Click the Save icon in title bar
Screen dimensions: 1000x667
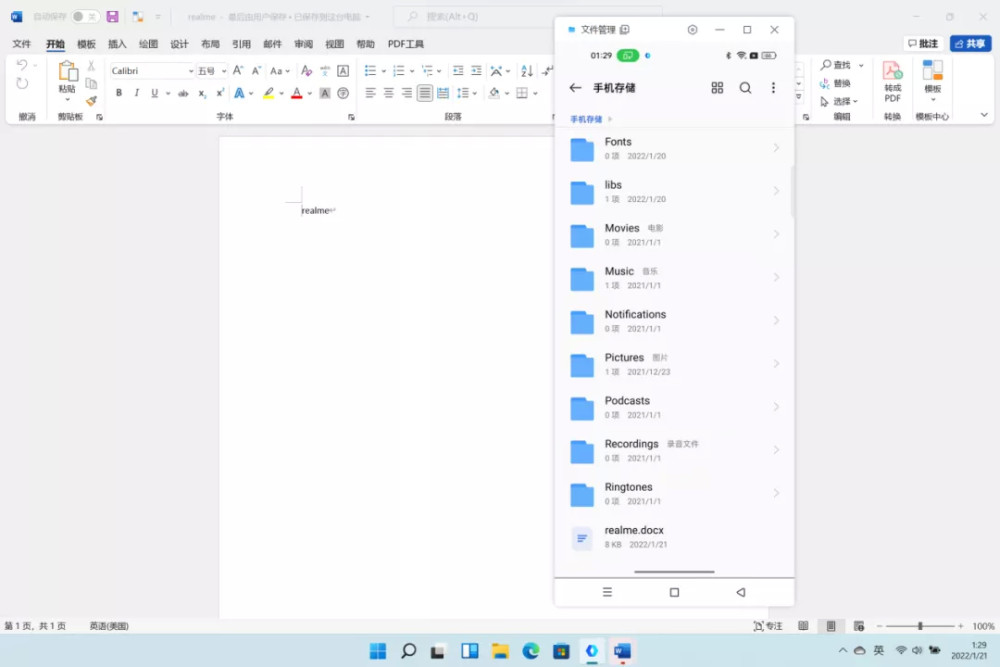pos(112,17)
